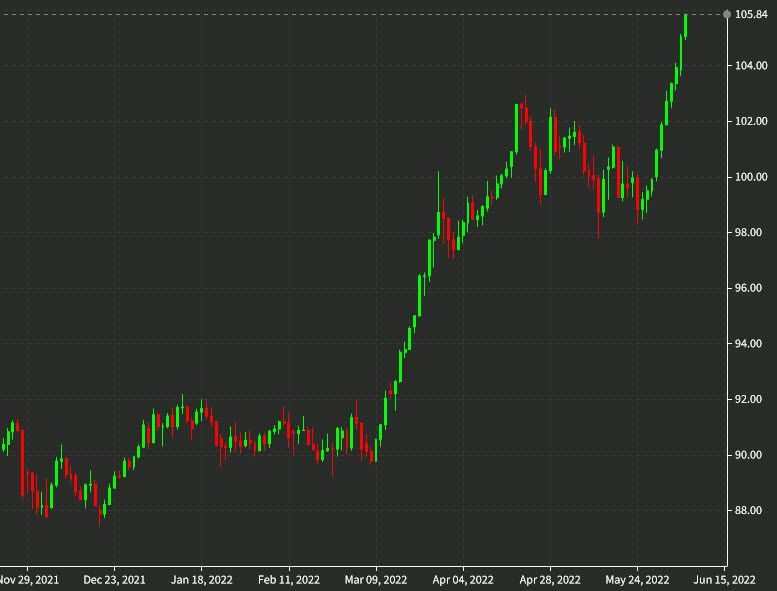Click the Apr 28, 2022 date label
This screenshot has height=591, width=777.
click(x=550, y=580)
